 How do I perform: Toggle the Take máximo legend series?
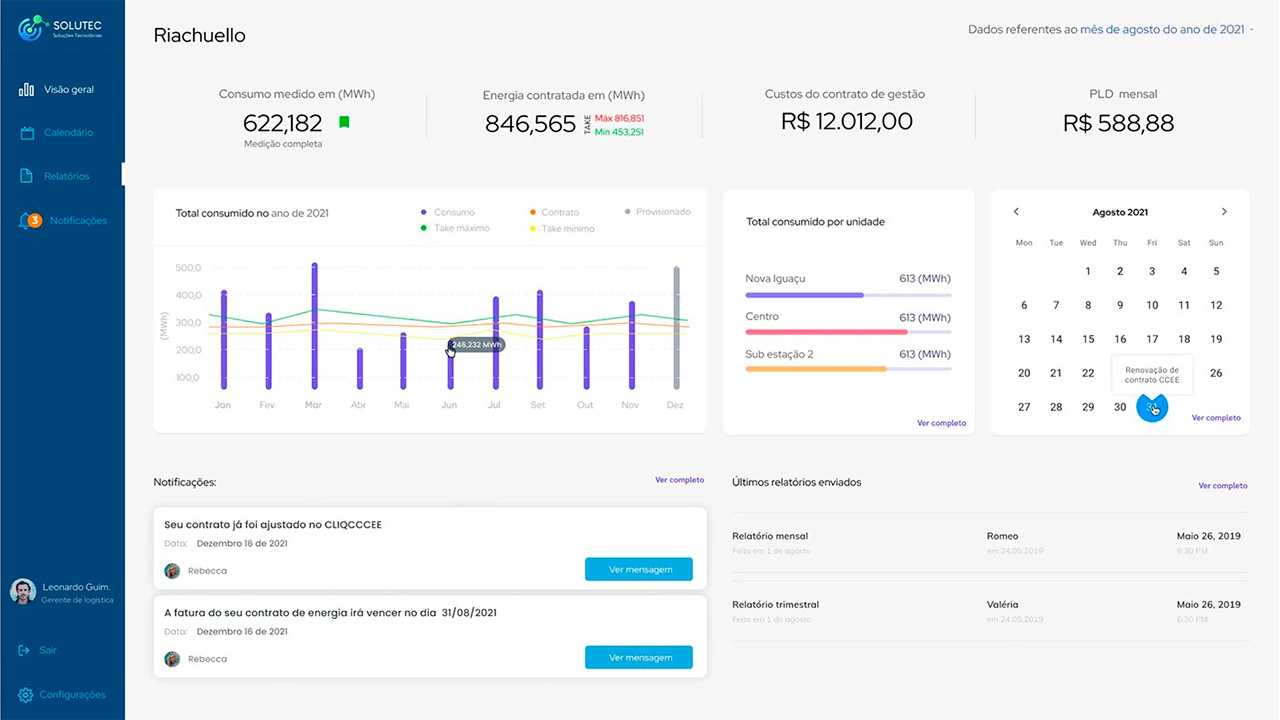[455, 228]
